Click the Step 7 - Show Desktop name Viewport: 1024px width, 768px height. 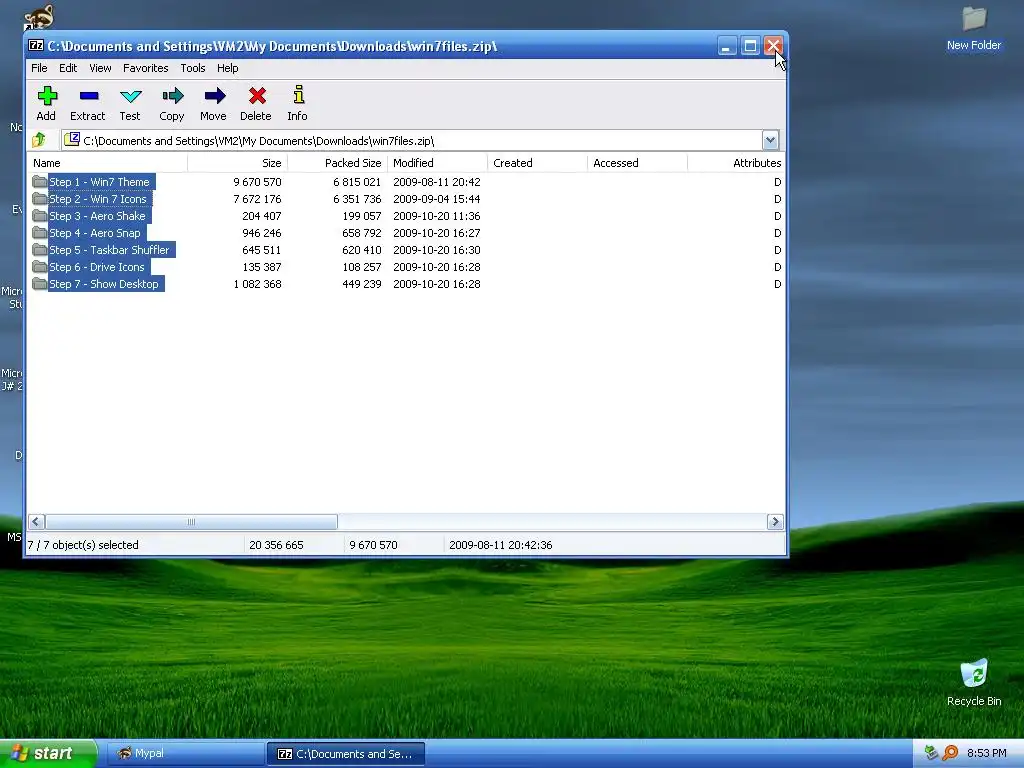pyautogui.click(x=104, y=284)
